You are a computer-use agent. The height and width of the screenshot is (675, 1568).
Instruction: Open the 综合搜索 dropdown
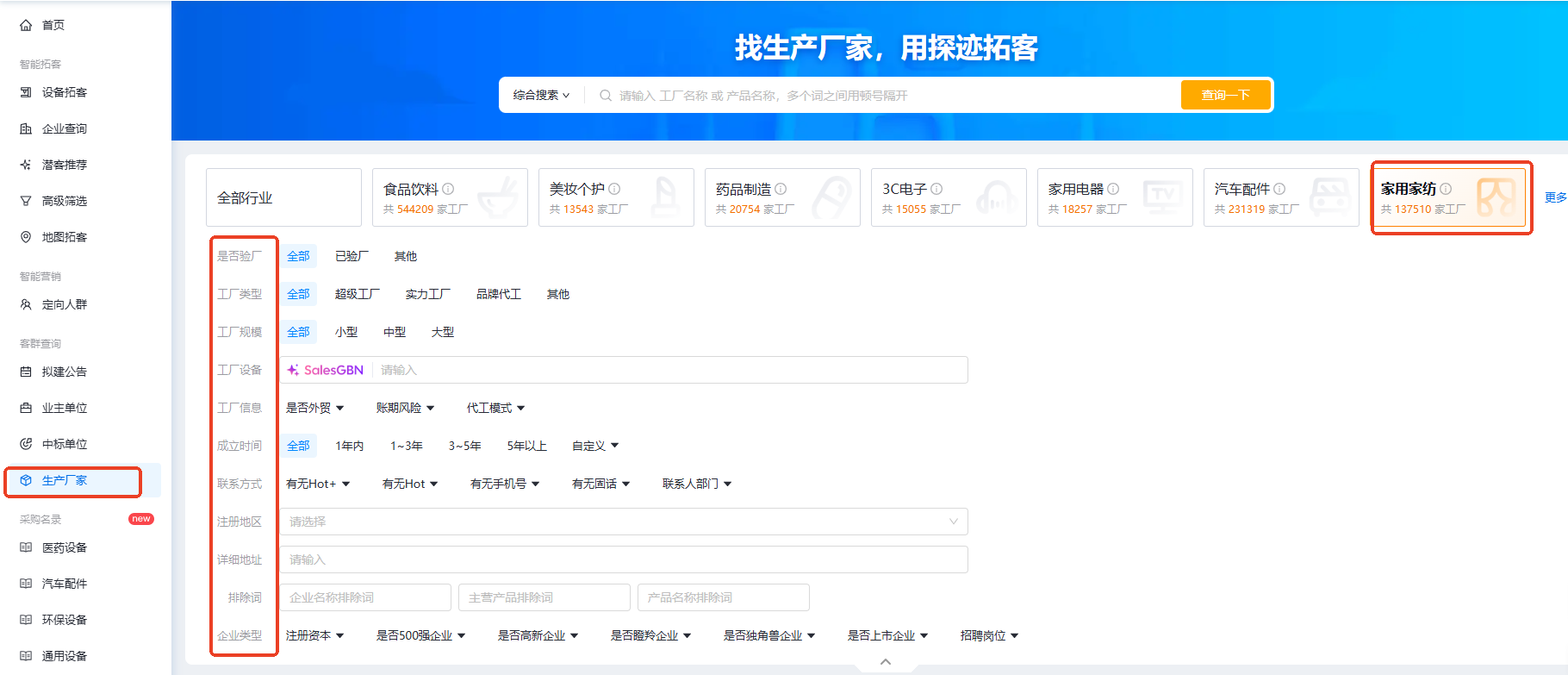[541, 95]
